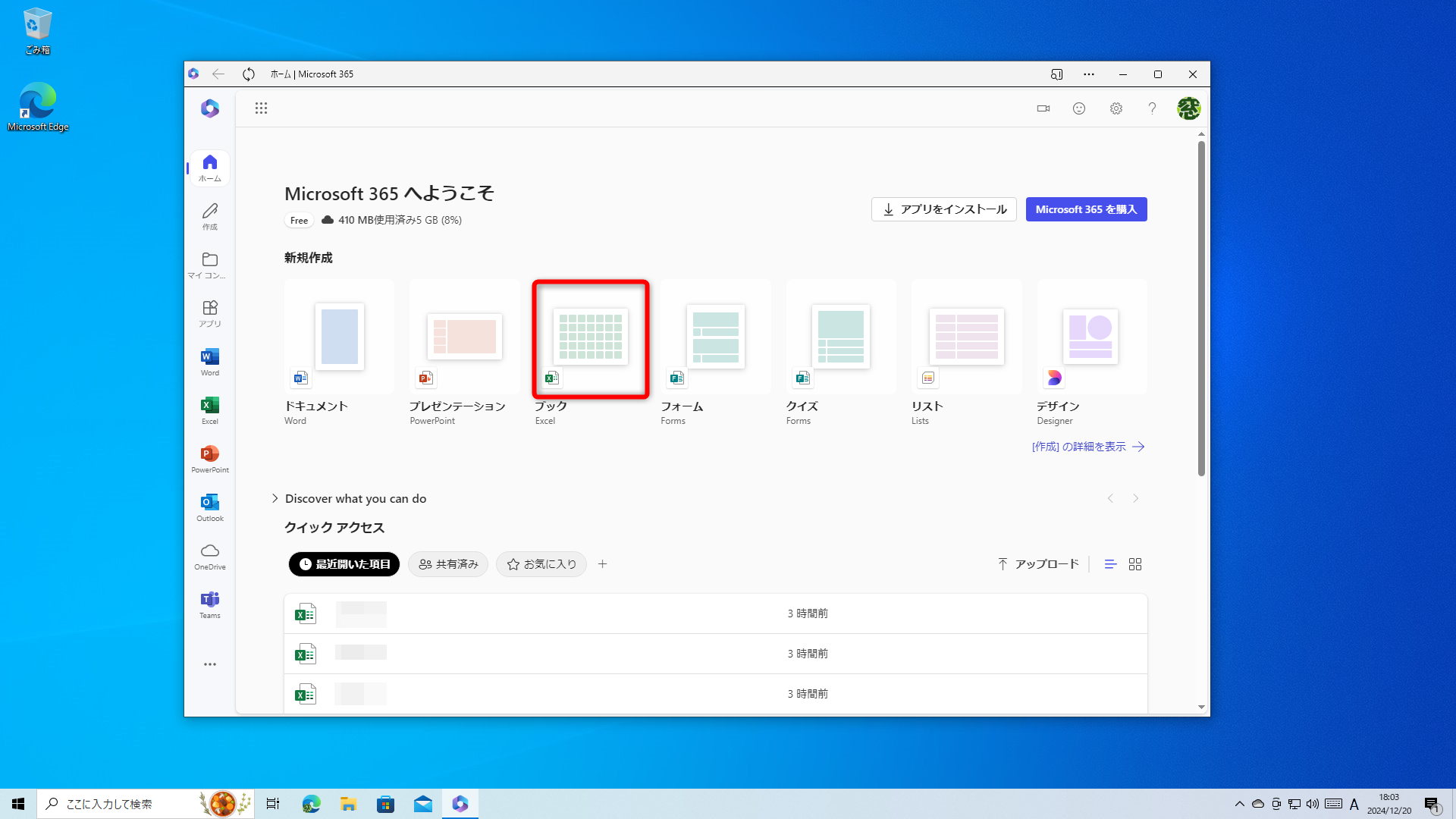The width and height of the screenshot is (1456, 819).
Task: Click the Microsoft 365 を購入 button
Action: [1086, 209]
